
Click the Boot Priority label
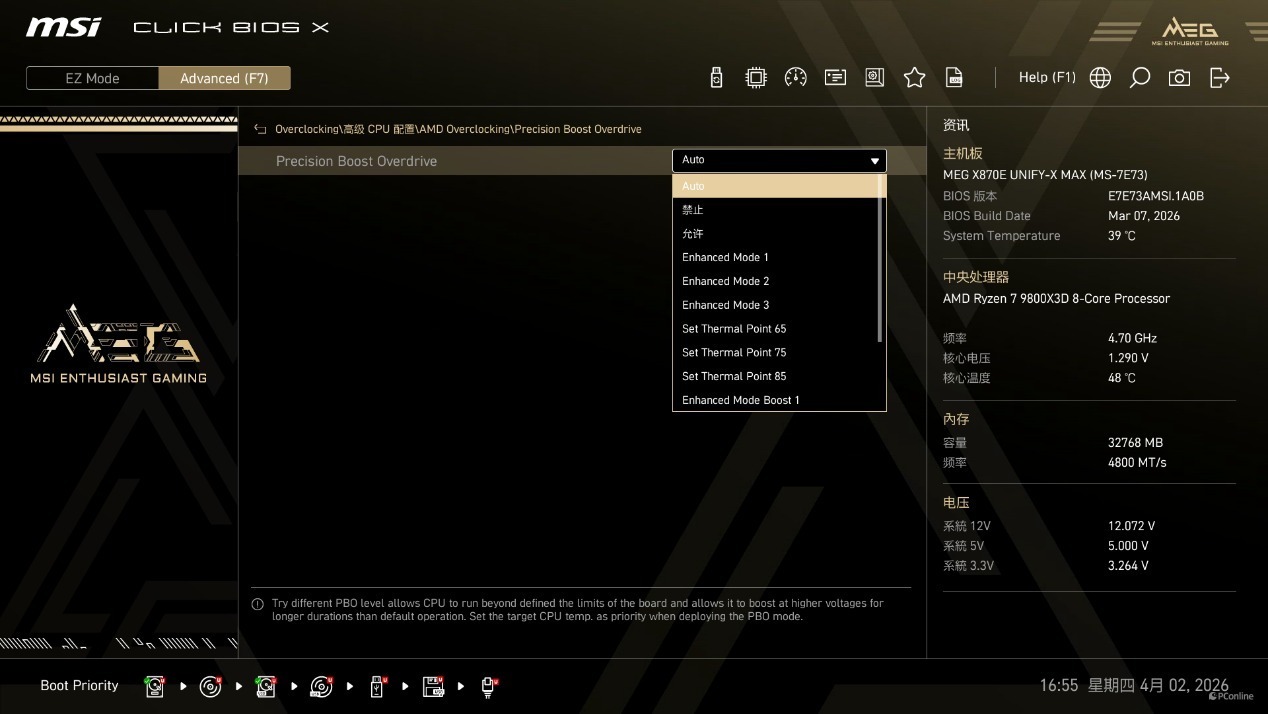coord(79,686)
